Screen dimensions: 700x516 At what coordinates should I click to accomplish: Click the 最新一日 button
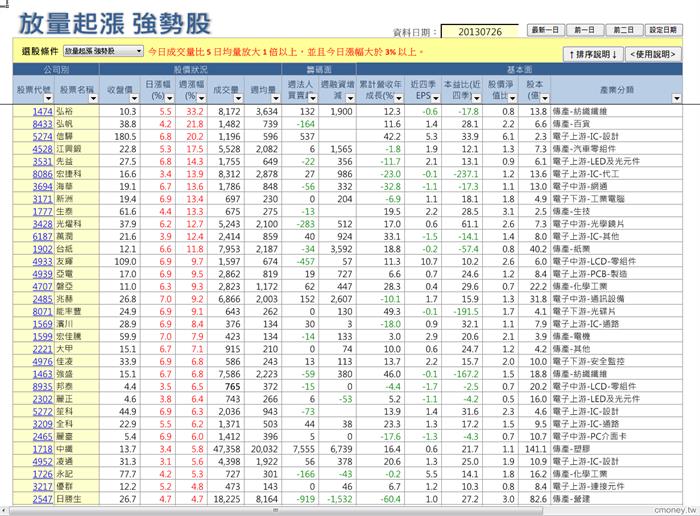(545, 30)
